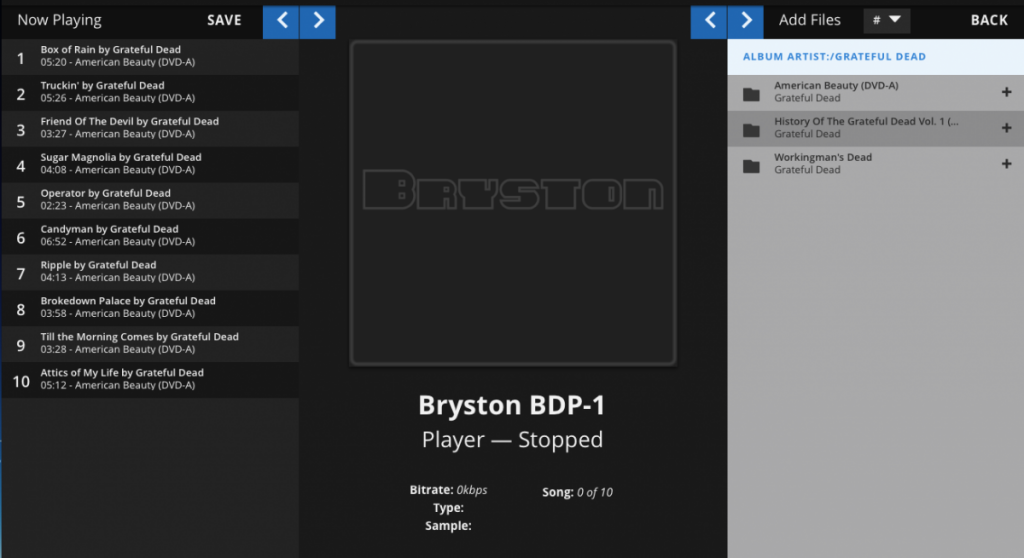
Task: Click the Now Playing header
Action: (59, 20)
